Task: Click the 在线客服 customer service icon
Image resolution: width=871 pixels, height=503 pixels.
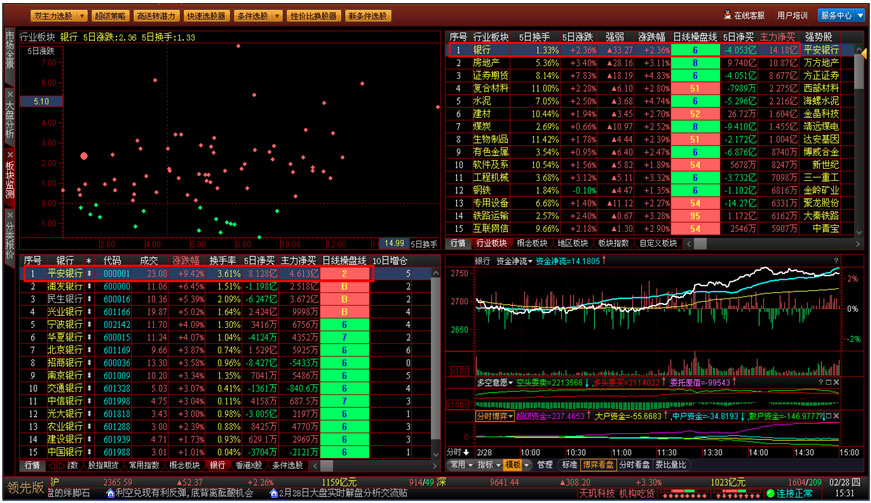Action: tap(727, 15)
